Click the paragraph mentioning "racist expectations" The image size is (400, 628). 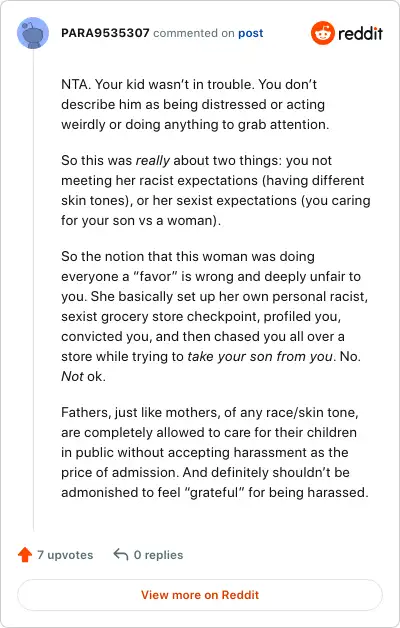(216, 191)
